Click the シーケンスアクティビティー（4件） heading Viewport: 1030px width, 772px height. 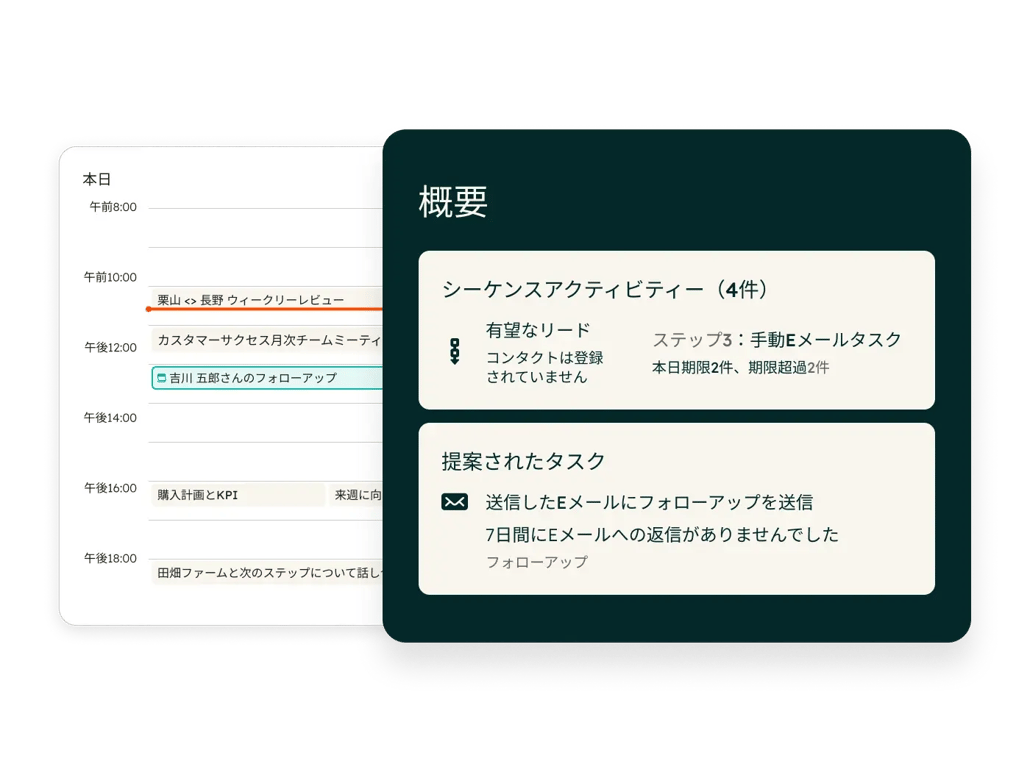point(604,288)
